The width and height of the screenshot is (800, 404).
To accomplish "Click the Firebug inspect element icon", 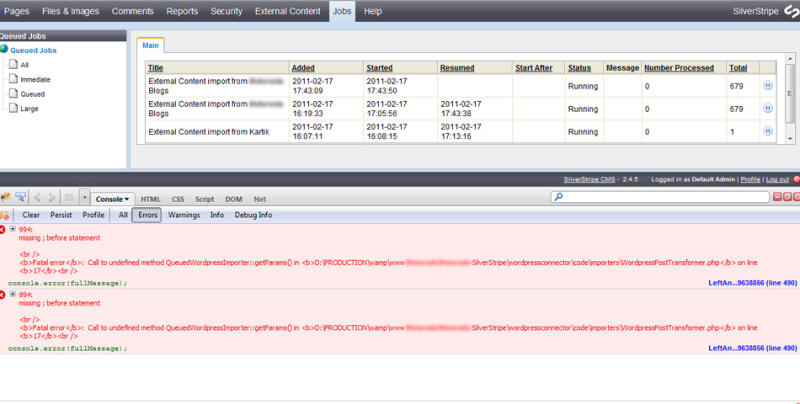I will (x=21, y=198).
